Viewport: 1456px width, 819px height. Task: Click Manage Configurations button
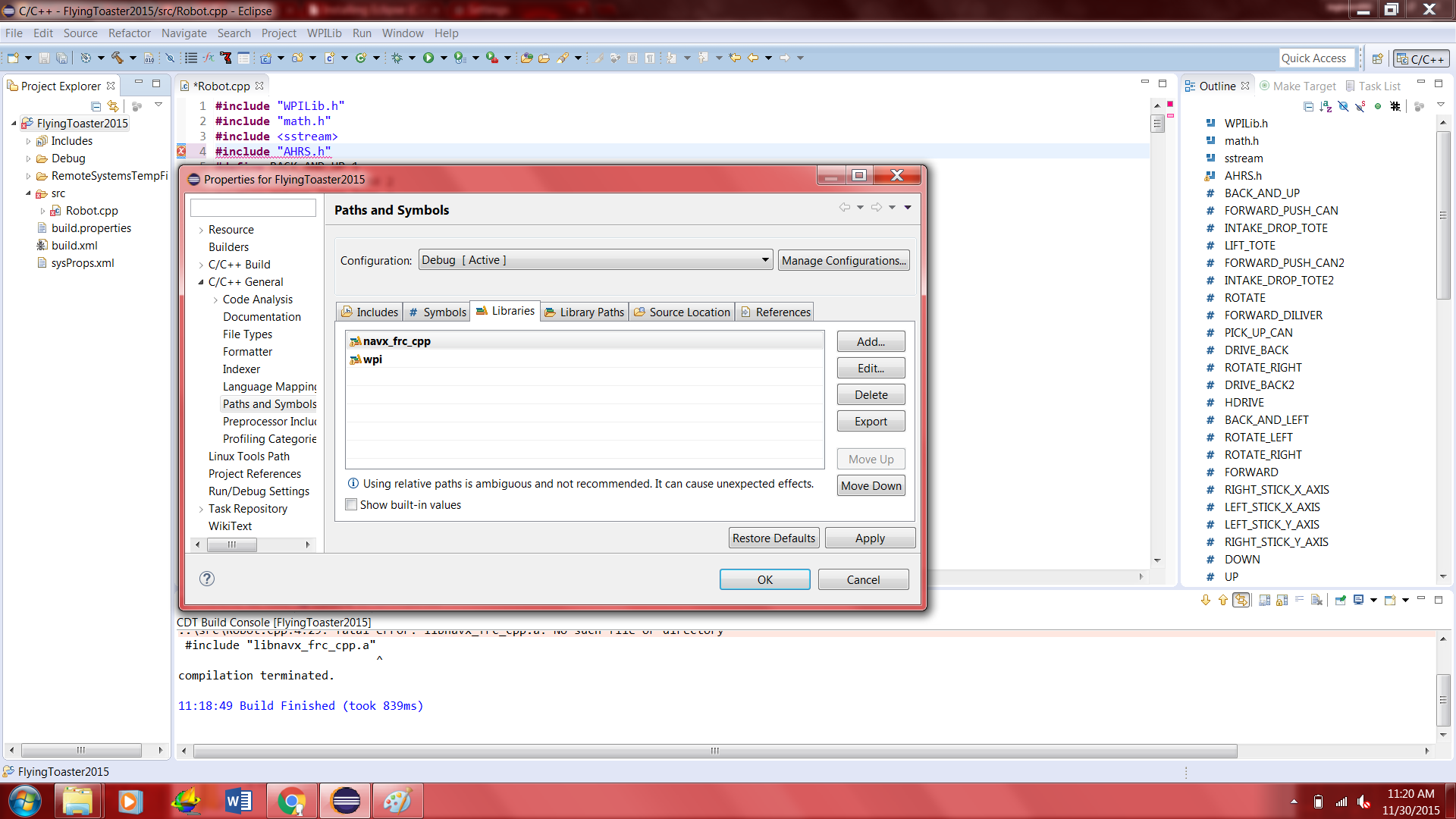[x=843, y=260]
